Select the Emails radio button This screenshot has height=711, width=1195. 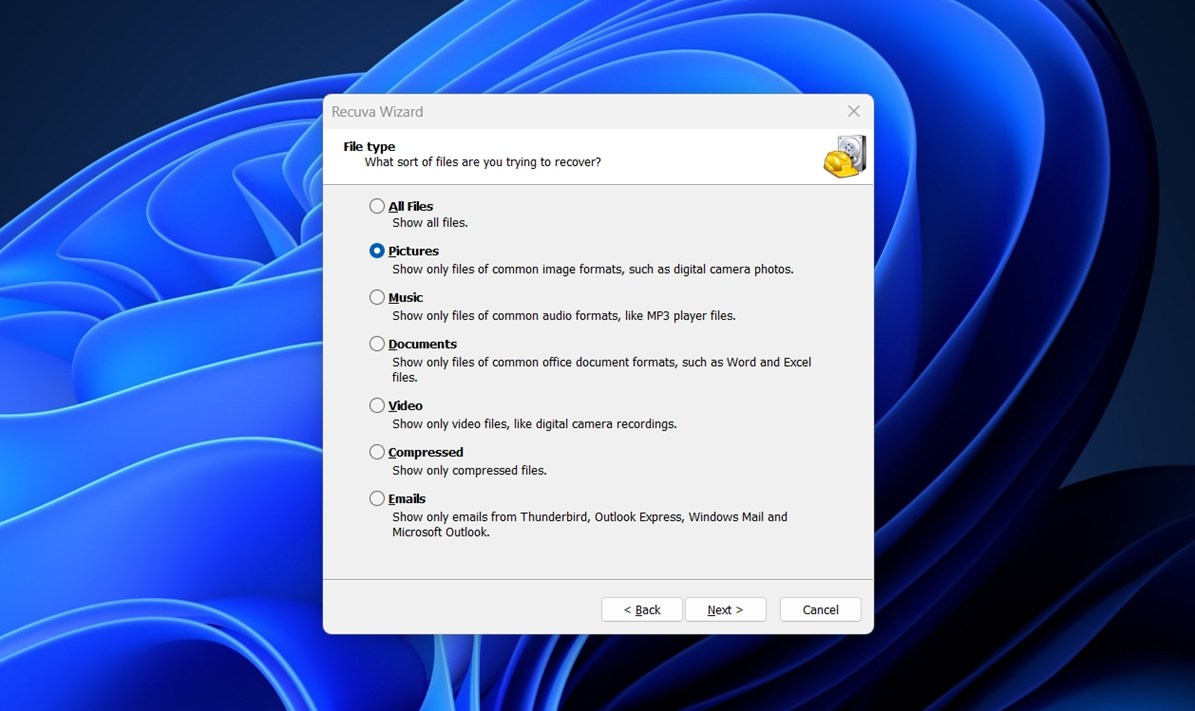(377, 498)
